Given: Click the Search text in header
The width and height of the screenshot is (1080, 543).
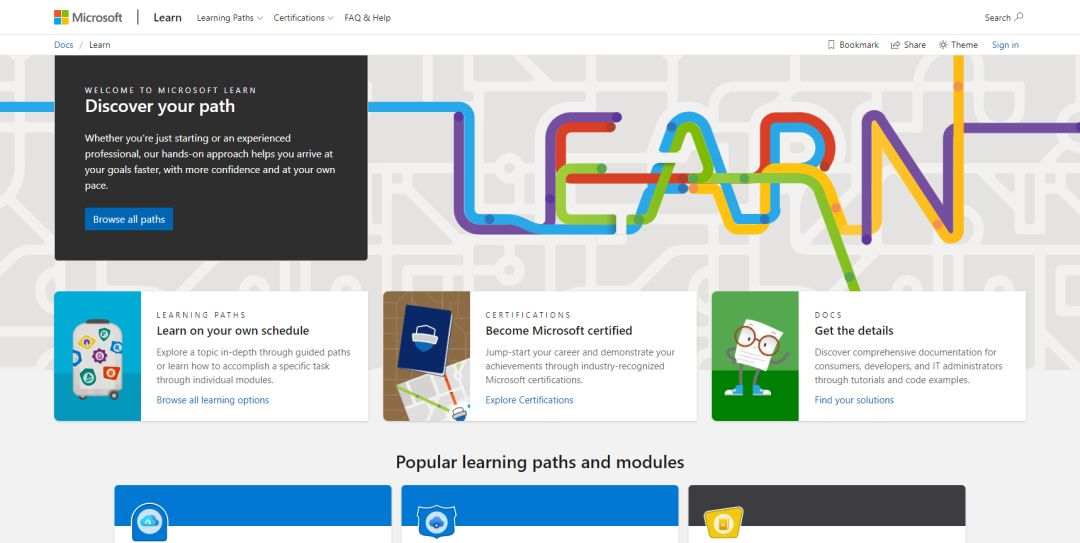Looking at the screenshot, I should 997,18.
